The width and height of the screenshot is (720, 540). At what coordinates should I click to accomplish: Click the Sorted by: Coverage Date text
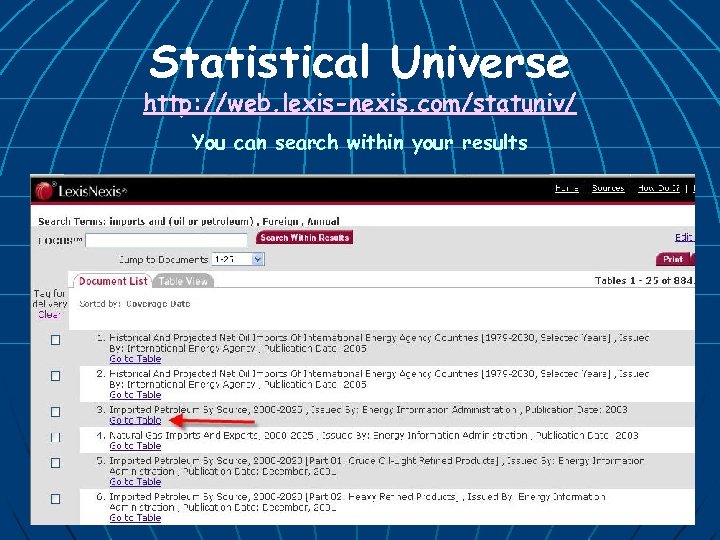click(135, 304)
